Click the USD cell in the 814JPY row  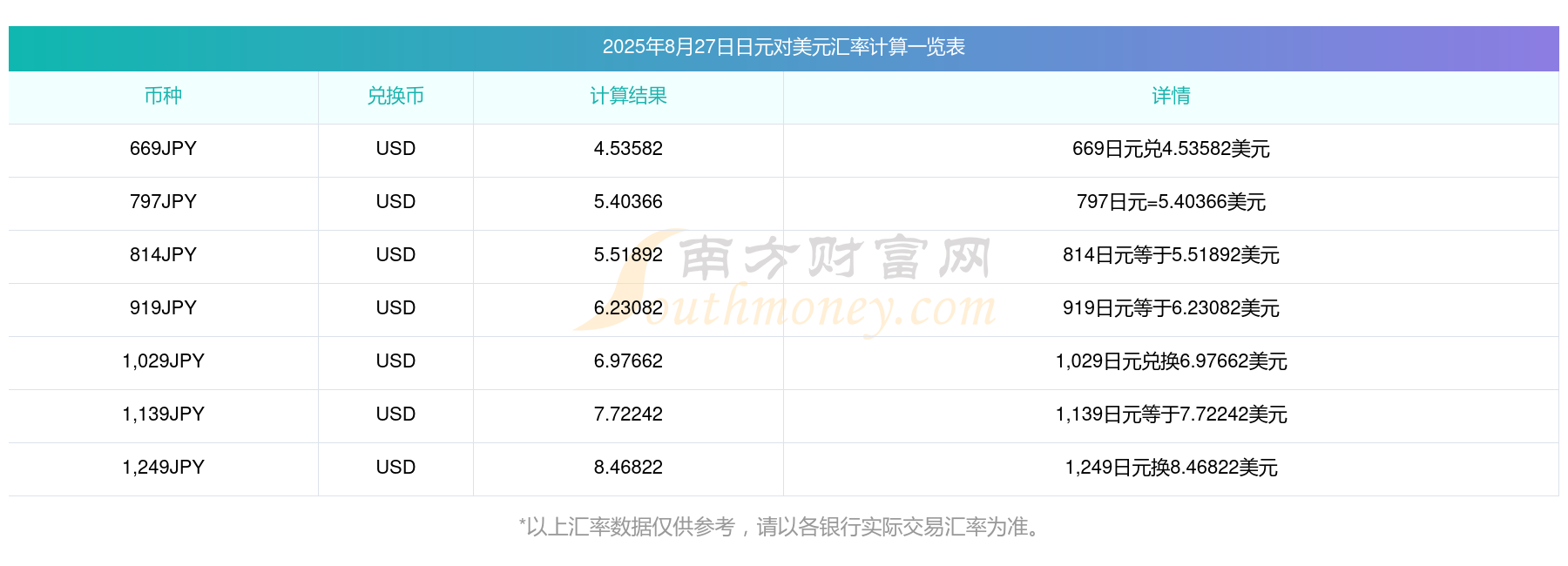[x=395, y=255]
